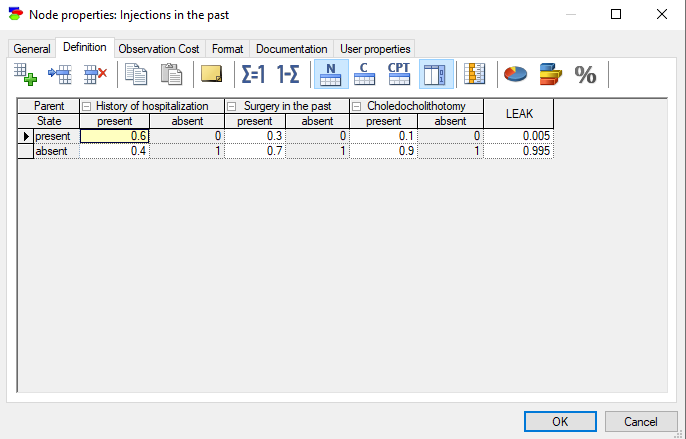Toggle the percent display icon
686x439 pixels.
coord(585,74)
